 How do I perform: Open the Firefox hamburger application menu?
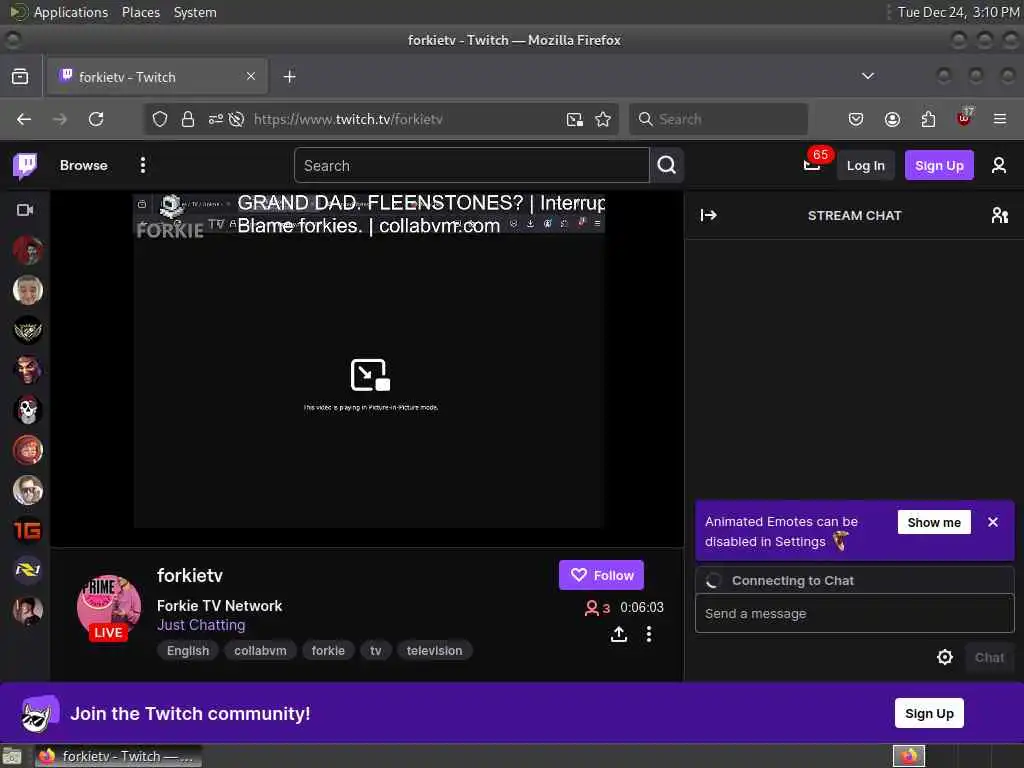[x=999, y=119]
